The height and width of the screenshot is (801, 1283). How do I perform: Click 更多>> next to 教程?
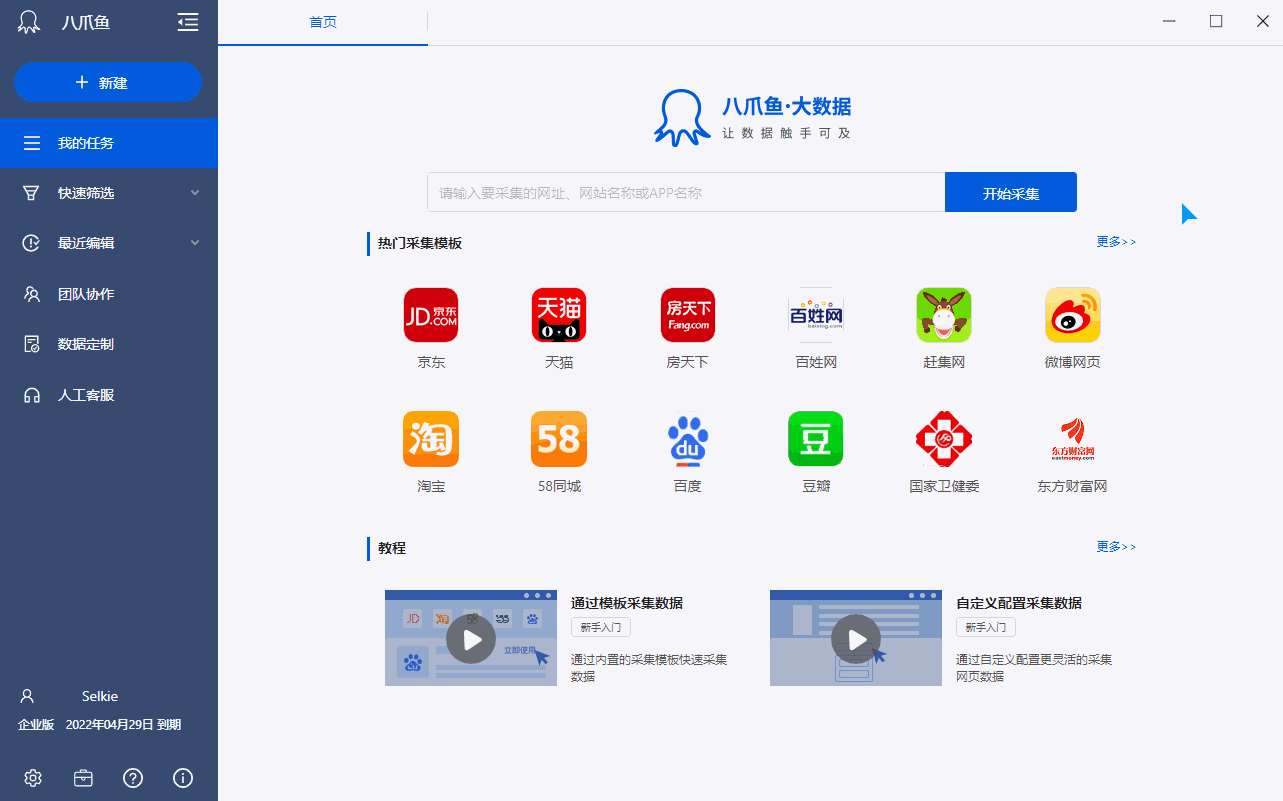click(1116, 547)
